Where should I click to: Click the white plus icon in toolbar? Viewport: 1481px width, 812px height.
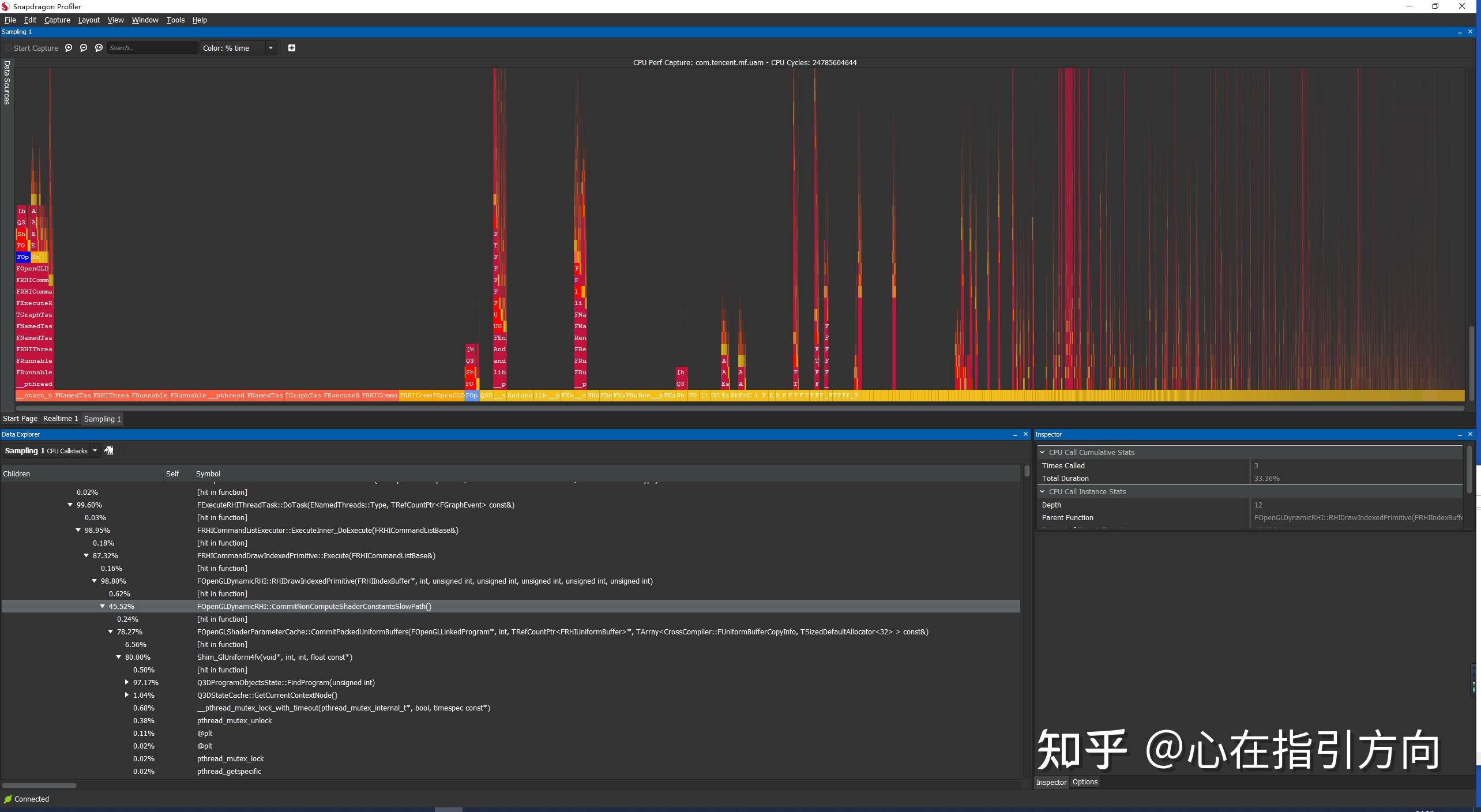click(x=292, y=48)
